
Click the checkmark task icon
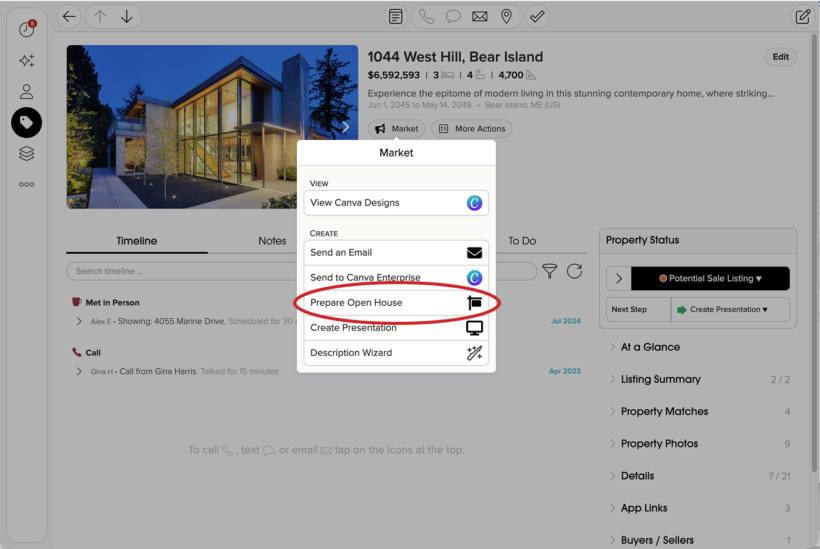coord(537,17)
